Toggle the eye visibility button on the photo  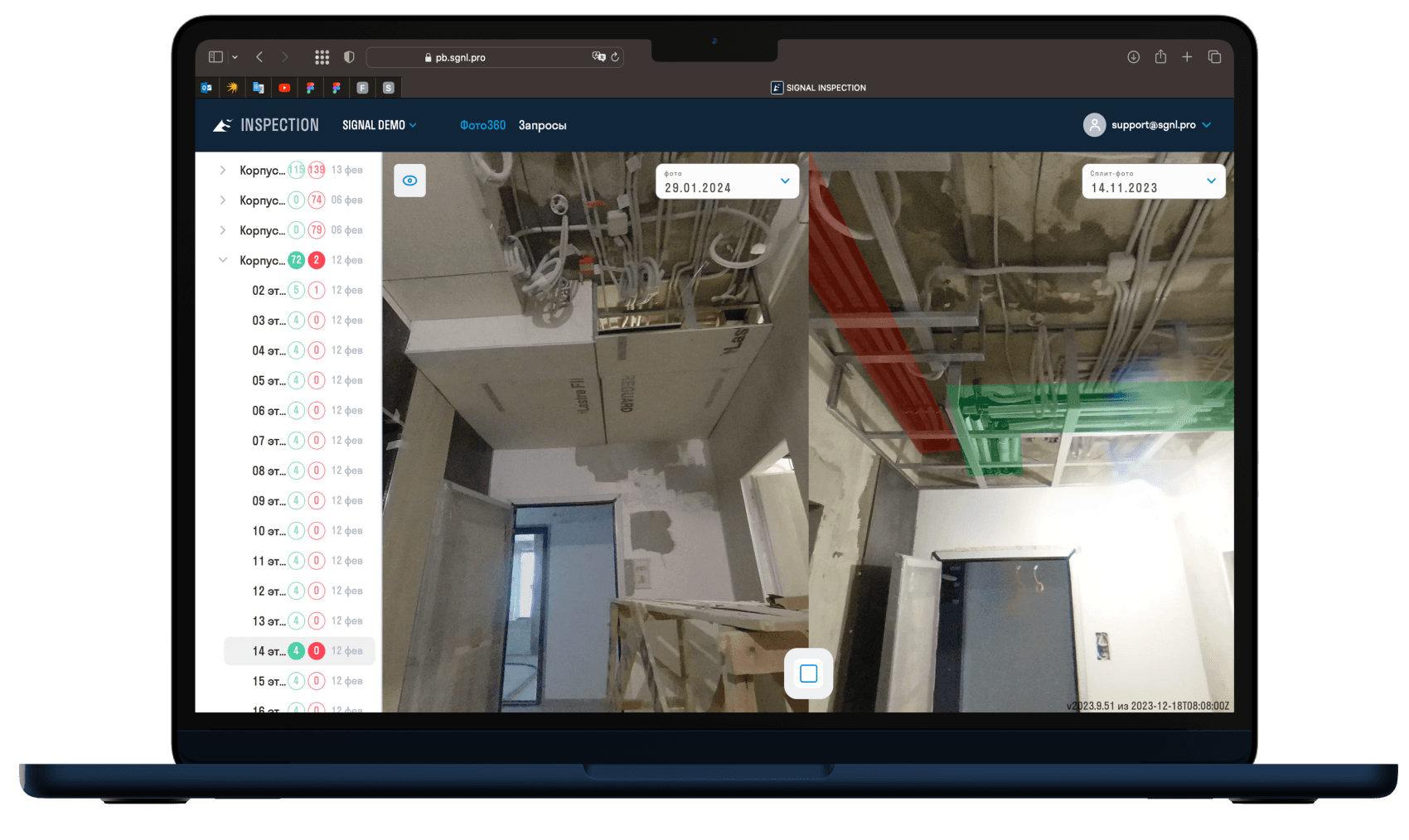409,181
